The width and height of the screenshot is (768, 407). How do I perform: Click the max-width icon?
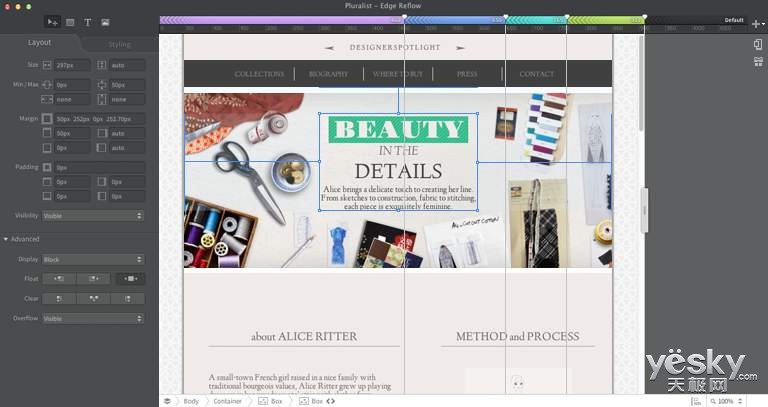tap(47, 99)
